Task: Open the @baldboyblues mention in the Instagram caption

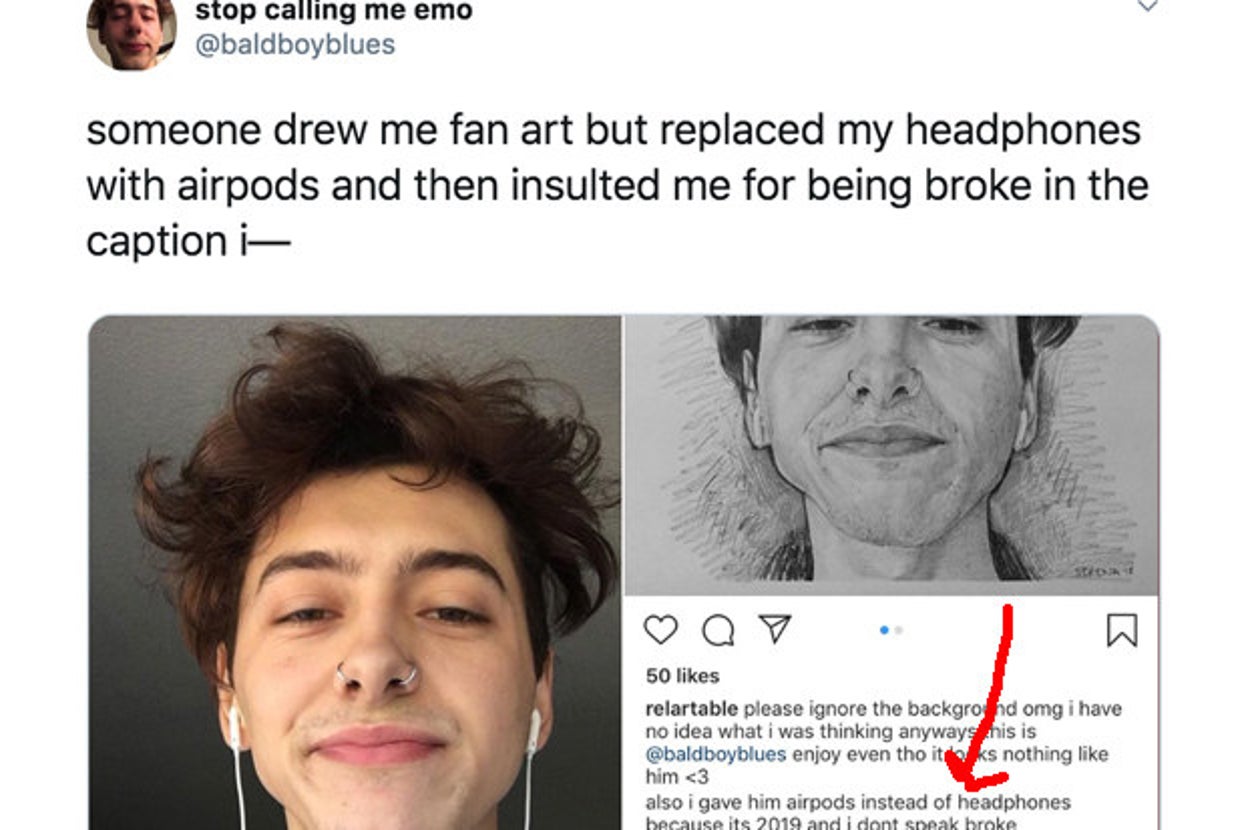Action: (x=716, y=754)
